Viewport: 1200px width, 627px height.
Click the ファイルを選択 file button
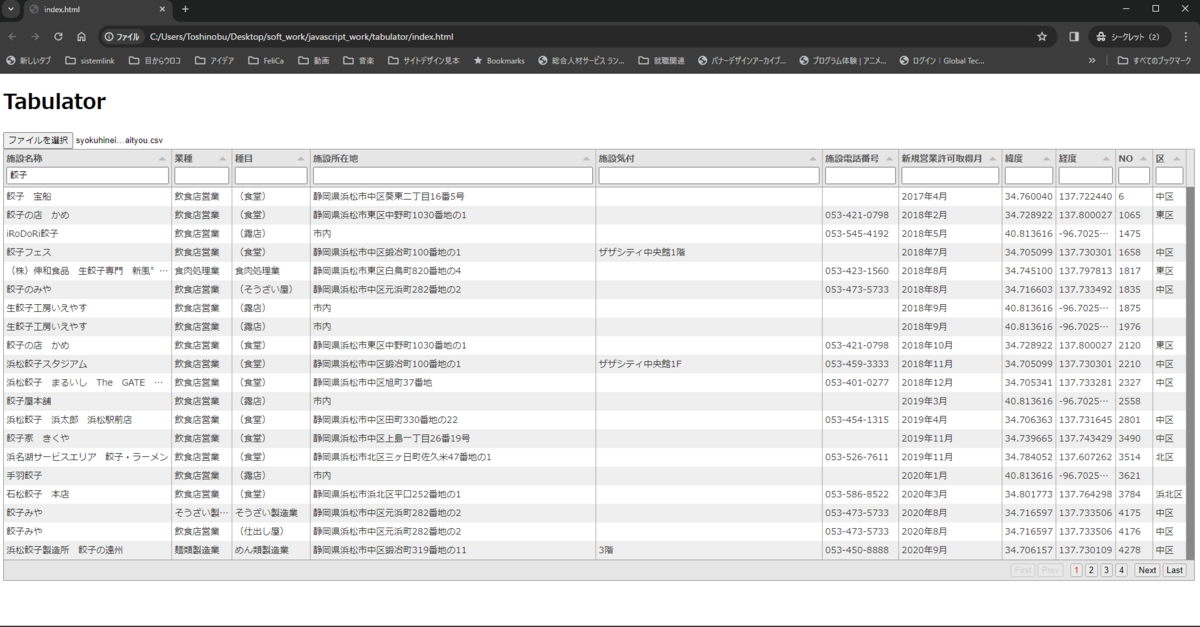pos(38,139)
